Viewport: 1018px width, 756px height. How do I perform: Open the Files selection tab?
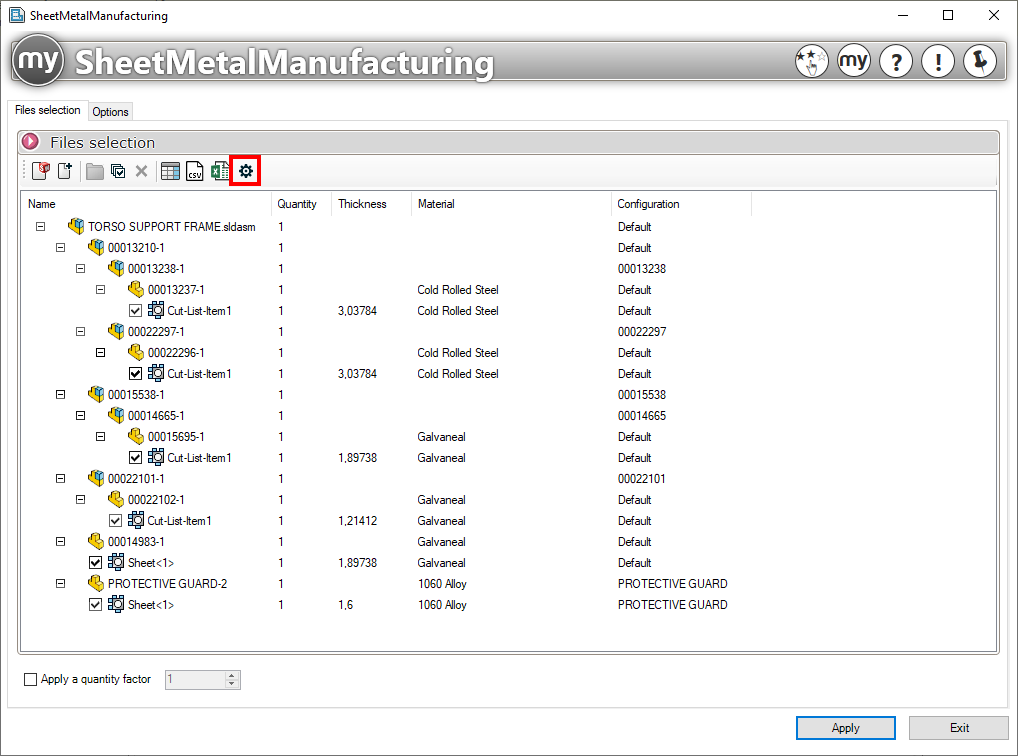47,110
